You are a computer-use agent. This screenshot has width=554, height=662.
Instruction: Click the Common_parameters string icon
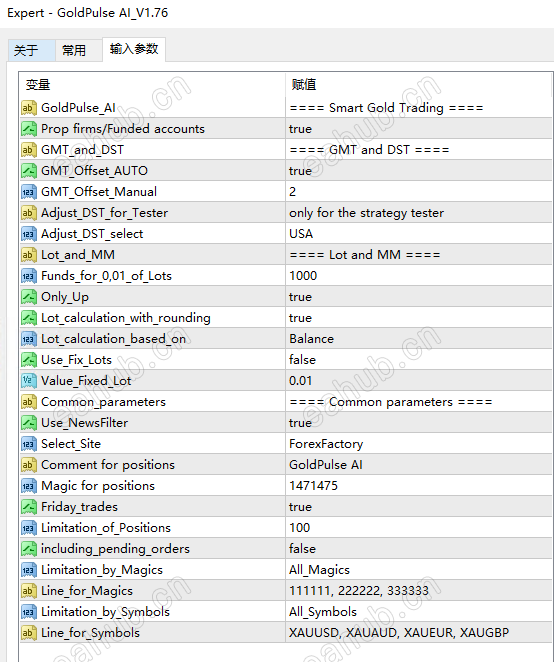tap(29, 402)
